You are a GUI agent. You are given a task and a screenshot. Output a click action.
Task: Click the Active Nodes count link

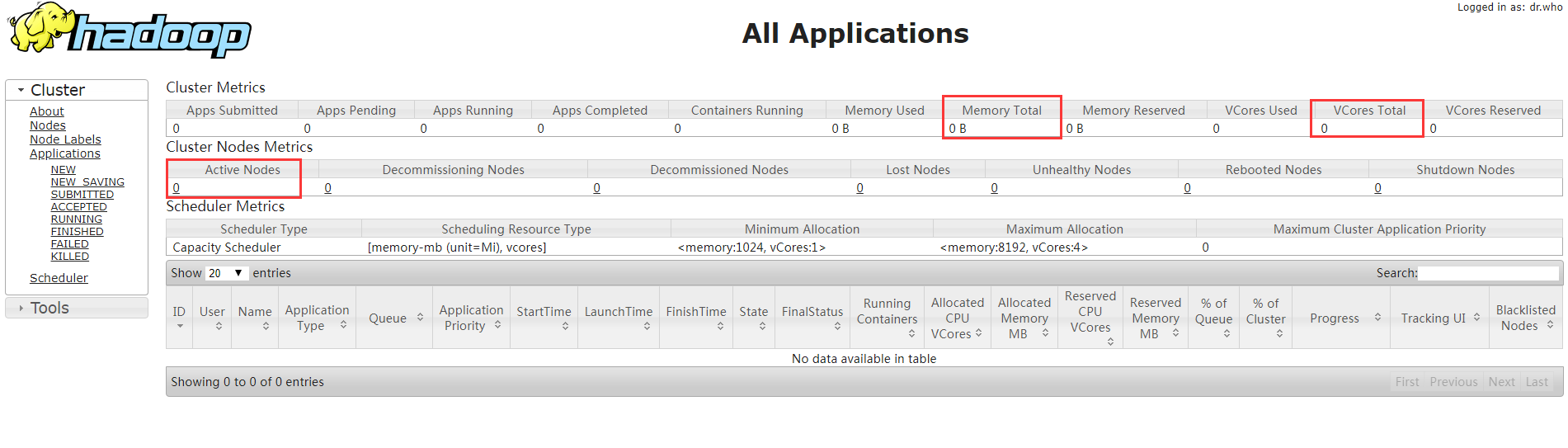176,188
